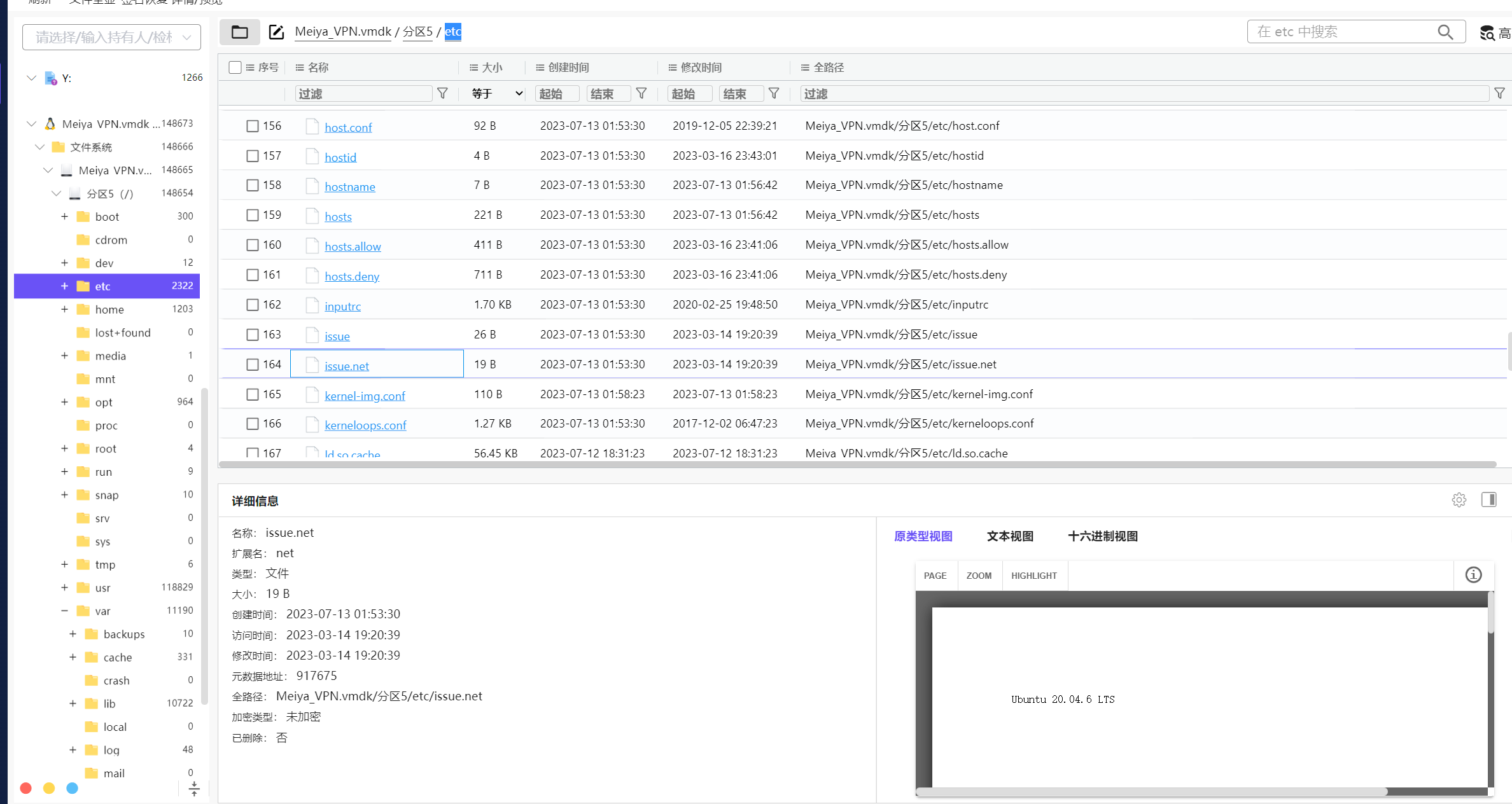This screenshot has height=804, width=1512.
Task: Expand the home folder in tree
Action: pyautogui.click(x=64, y=309)
